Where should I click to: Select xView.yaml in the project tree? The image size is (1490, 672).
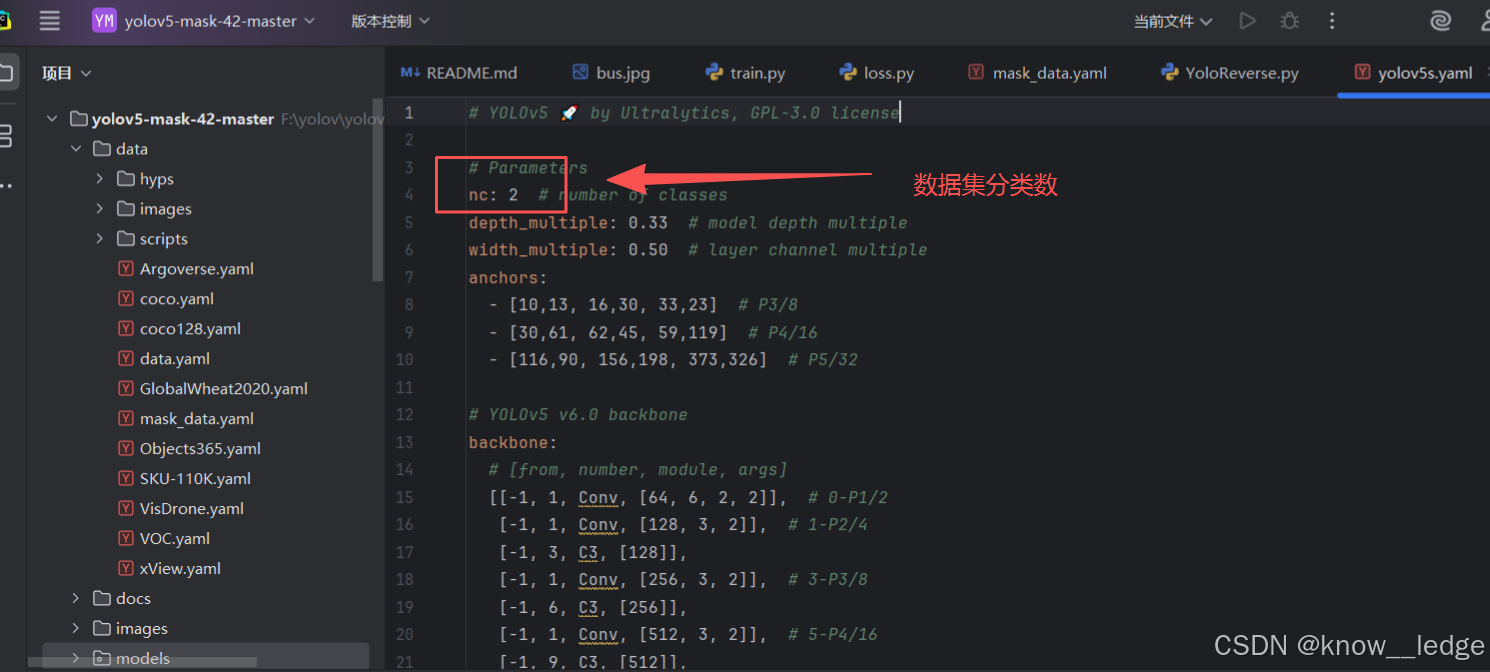[x=180, y=569]
